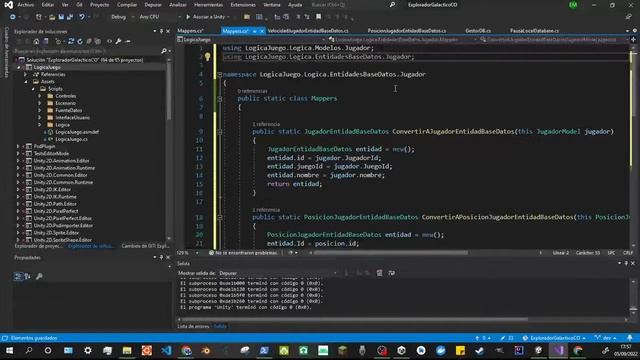Switch to the PausaLocalDatabase.cs tab

(x=534, y=31)
